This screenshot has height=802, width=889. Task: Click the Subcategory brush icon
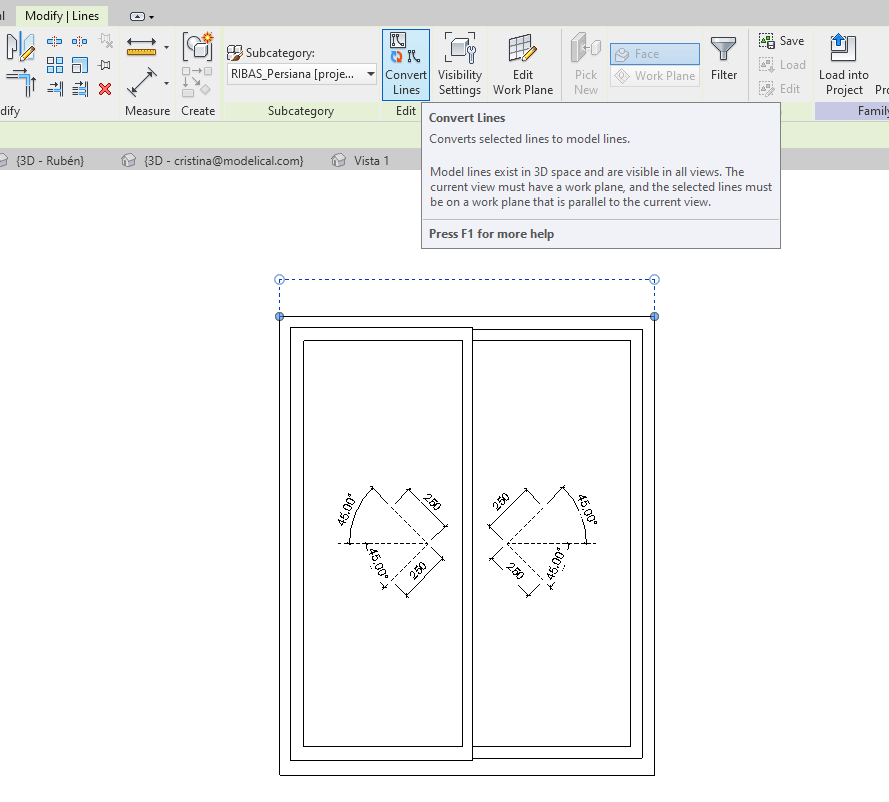(x=234, y=53)
